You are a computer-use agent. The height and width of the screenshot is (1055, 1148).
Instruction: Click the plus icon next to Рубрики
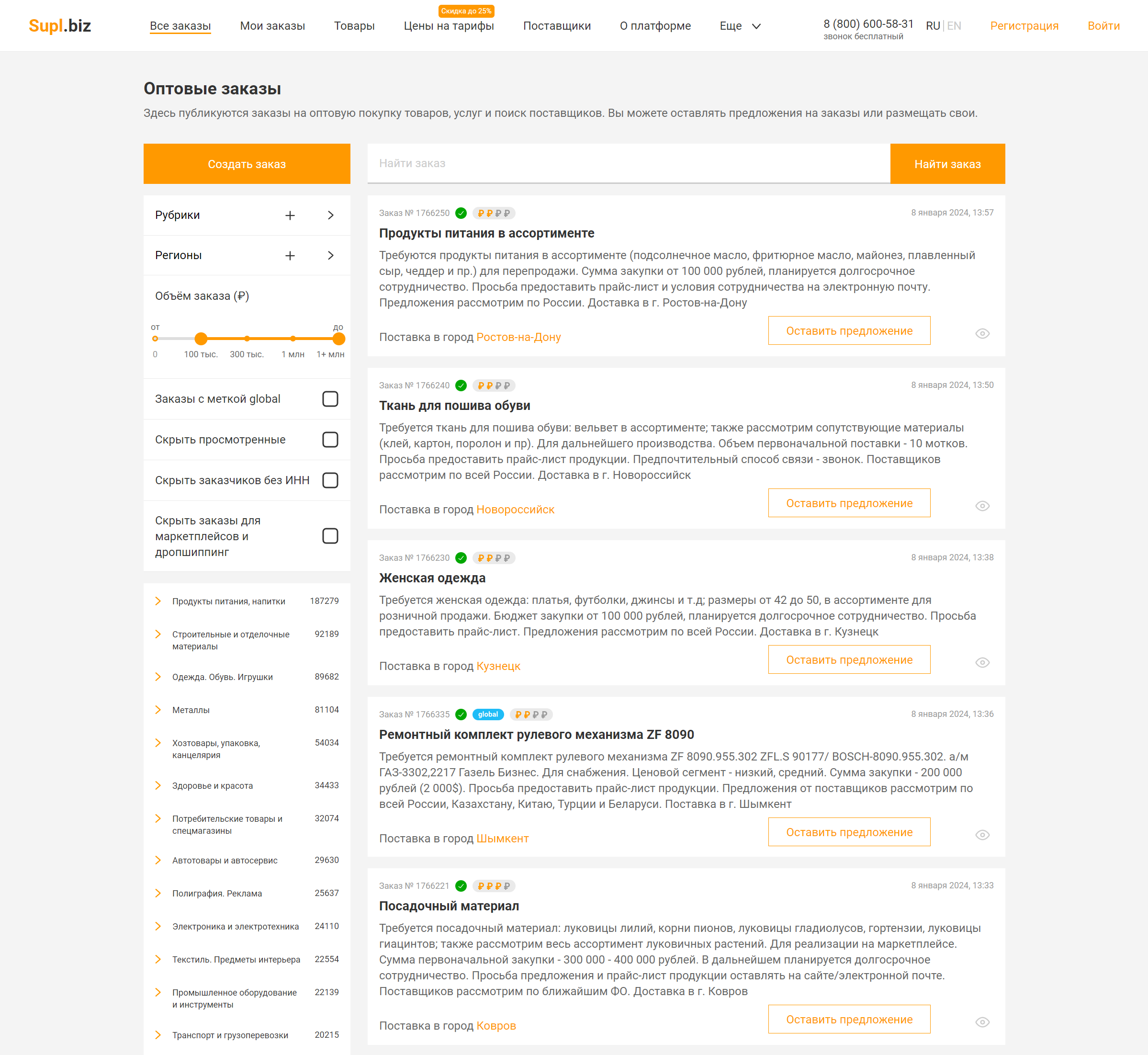tap(290, 215)
